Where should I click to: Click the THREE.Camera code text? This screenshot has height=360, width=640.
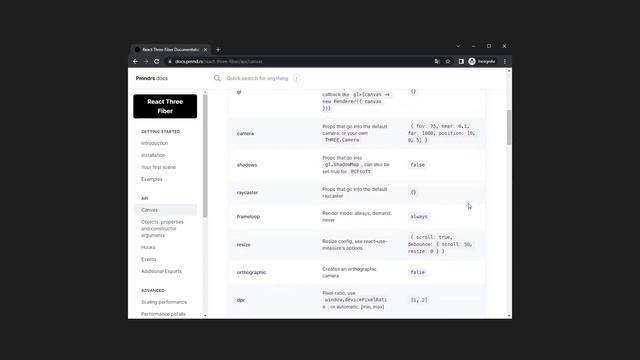tap(342, 140)
